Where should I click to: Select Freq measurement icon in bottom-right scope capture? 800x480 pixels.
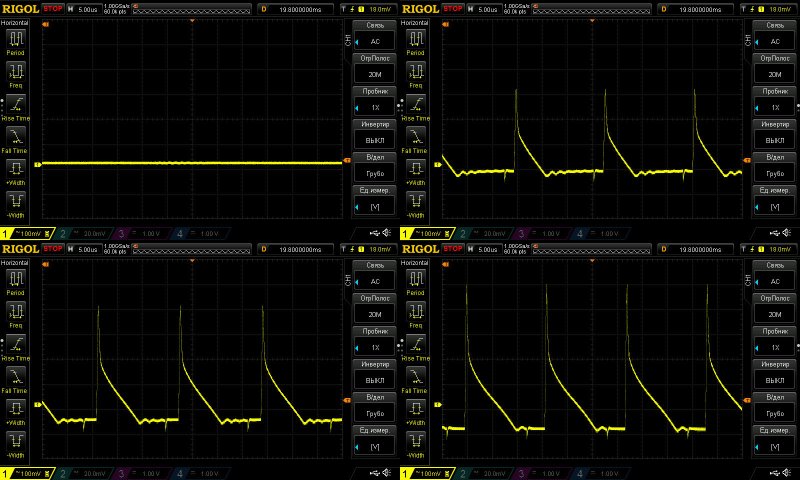pos(416,311)
